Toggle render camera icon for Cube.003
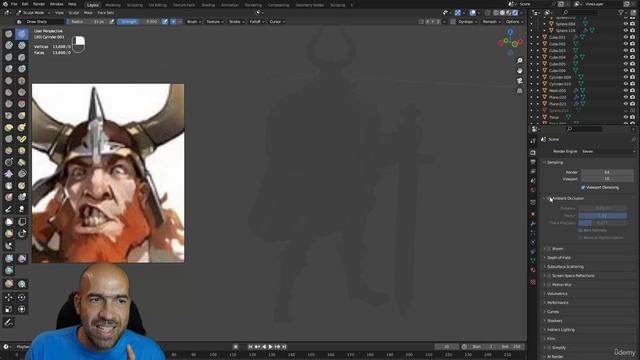 632,51
